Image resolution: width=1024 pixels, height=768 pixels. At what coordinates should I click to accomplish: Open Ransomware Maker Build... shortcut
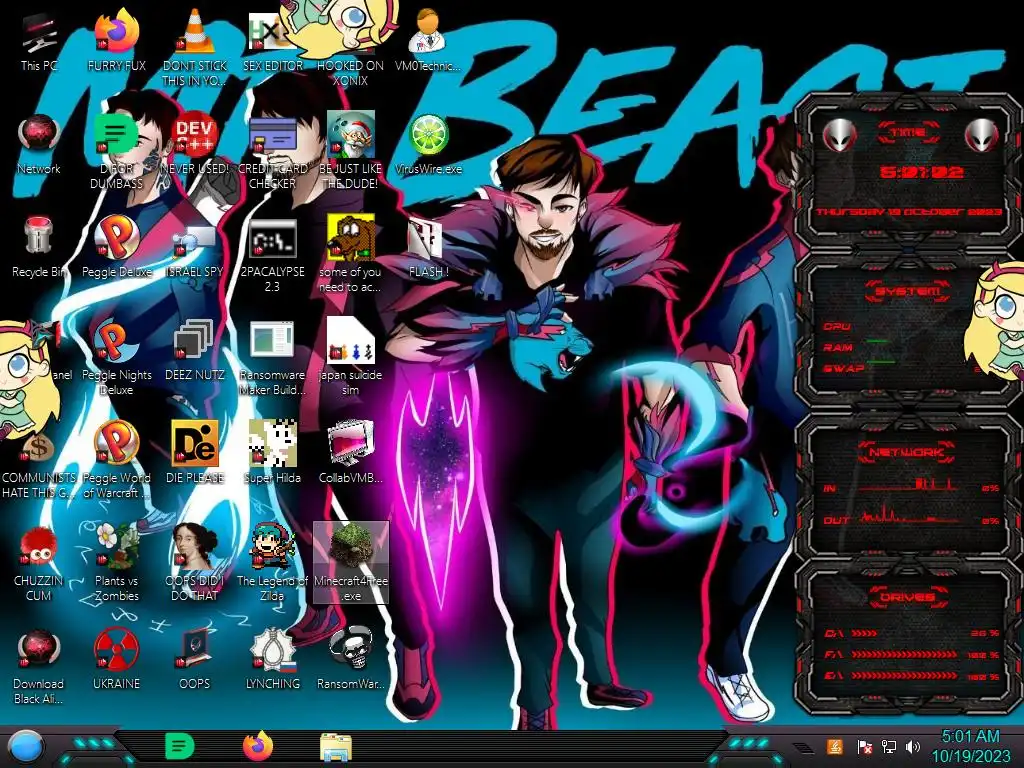272,358
